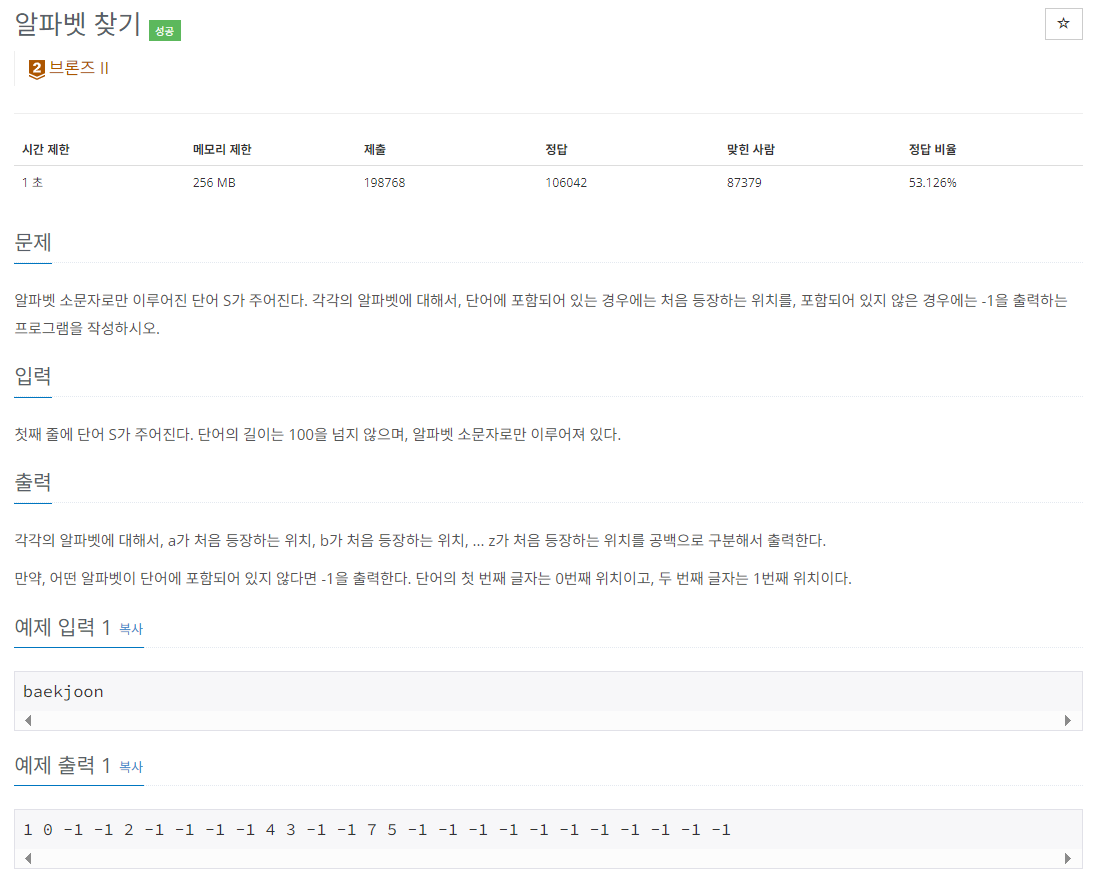The width and height of the screenshot is (1097, 878).
Task: Copy example output 1 via 복사 link
Action: 131,767
